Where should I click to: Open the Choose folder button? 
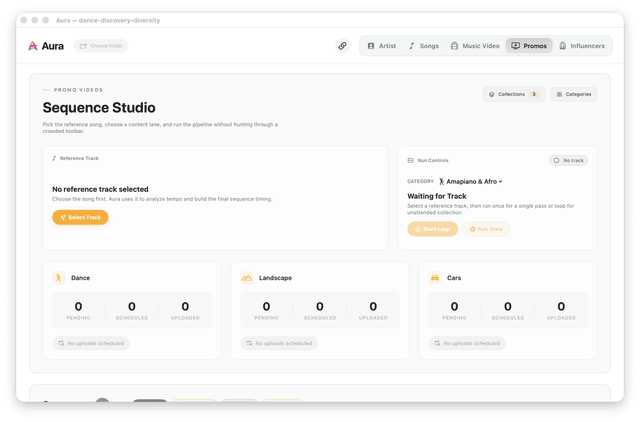[101, 46]
